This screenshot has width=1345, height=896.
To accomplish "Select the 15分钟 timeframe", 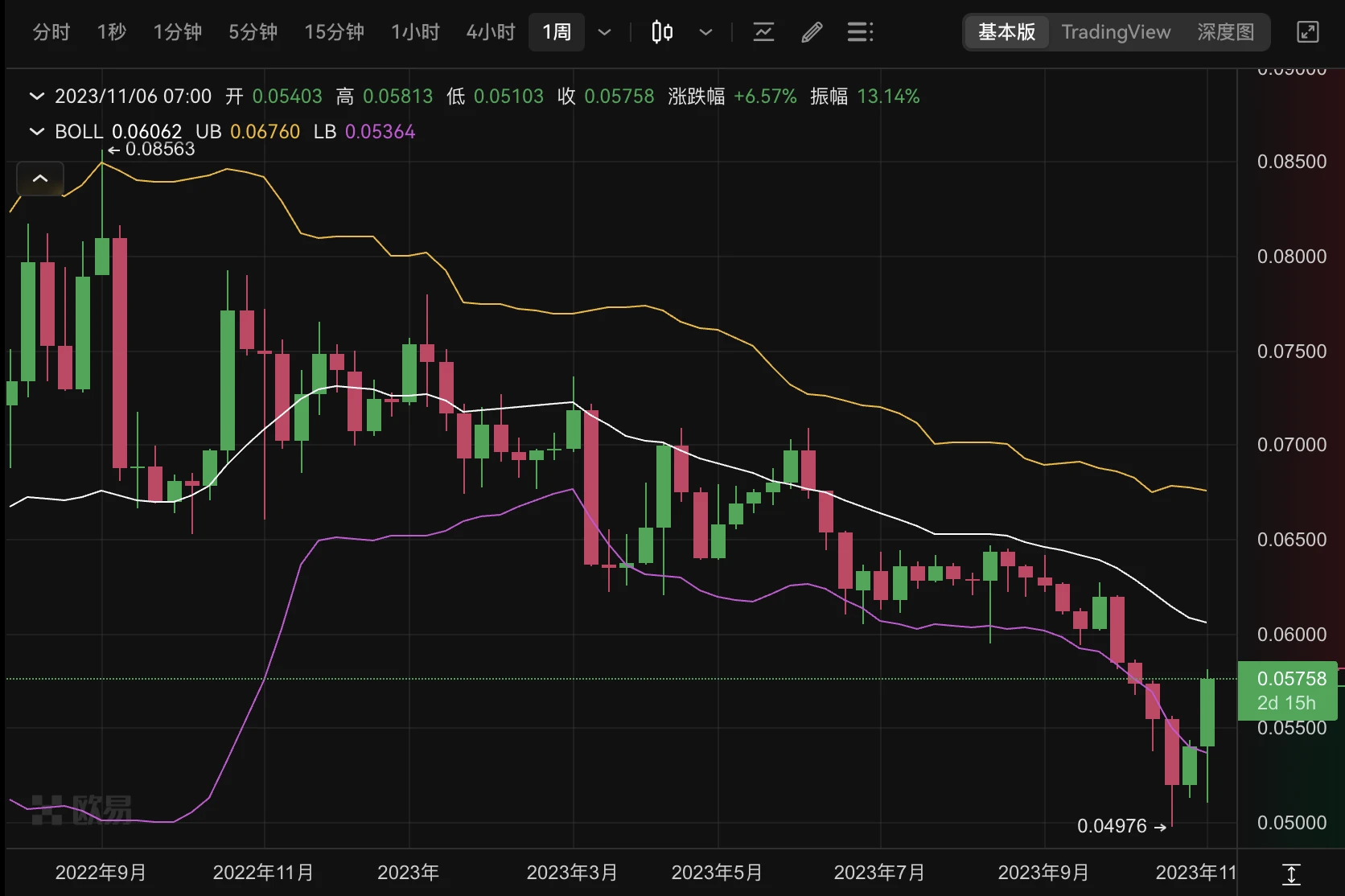I will pos(334,32).
